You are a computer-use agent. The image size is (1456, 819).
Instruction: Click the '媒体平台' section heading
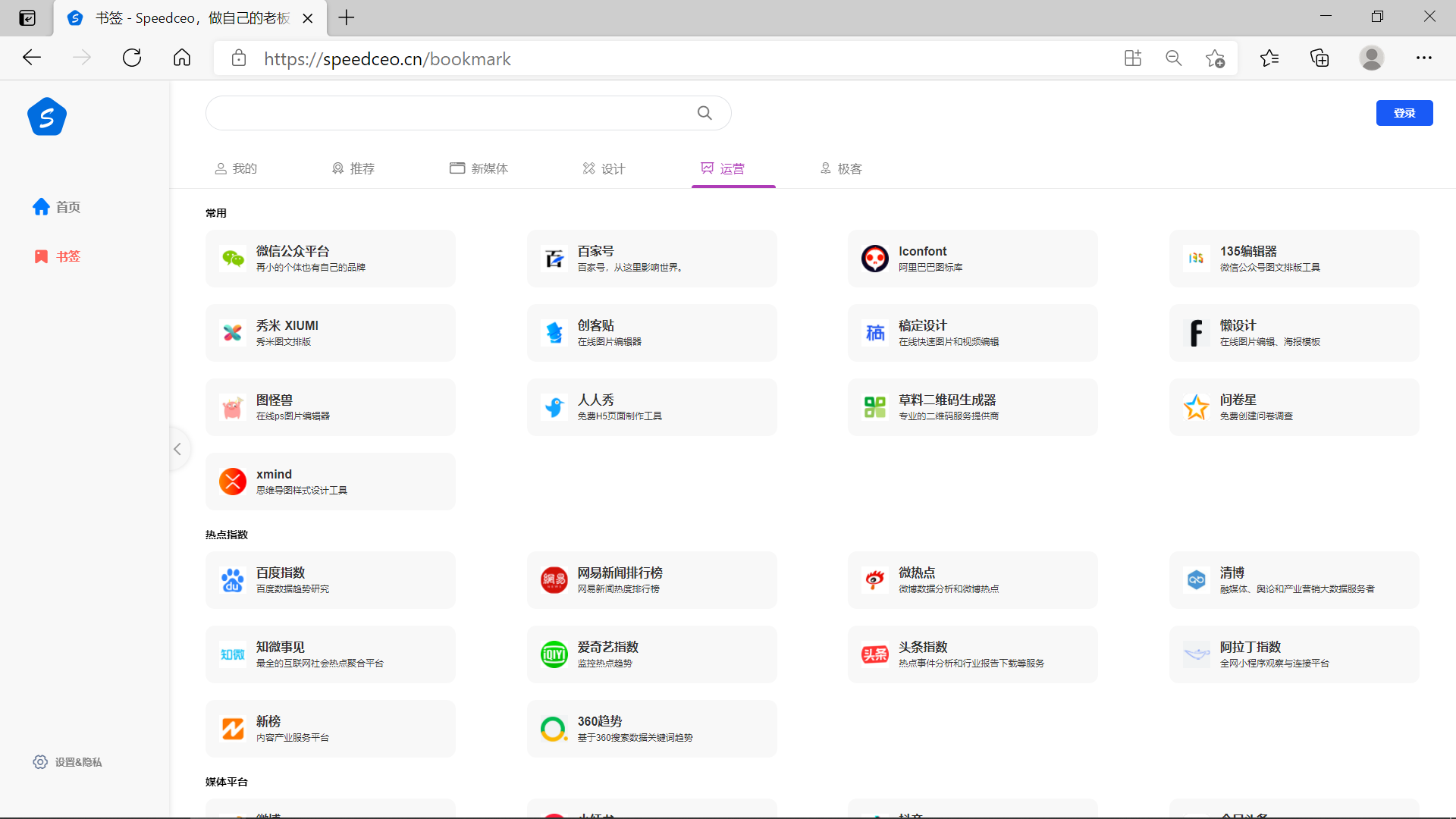point(227,782)
